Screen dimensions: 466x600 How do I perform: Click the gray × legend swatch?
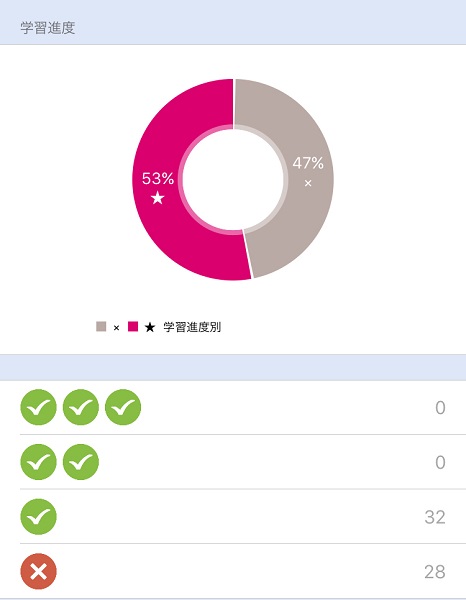pyautogui.click(x=101, y=326)
